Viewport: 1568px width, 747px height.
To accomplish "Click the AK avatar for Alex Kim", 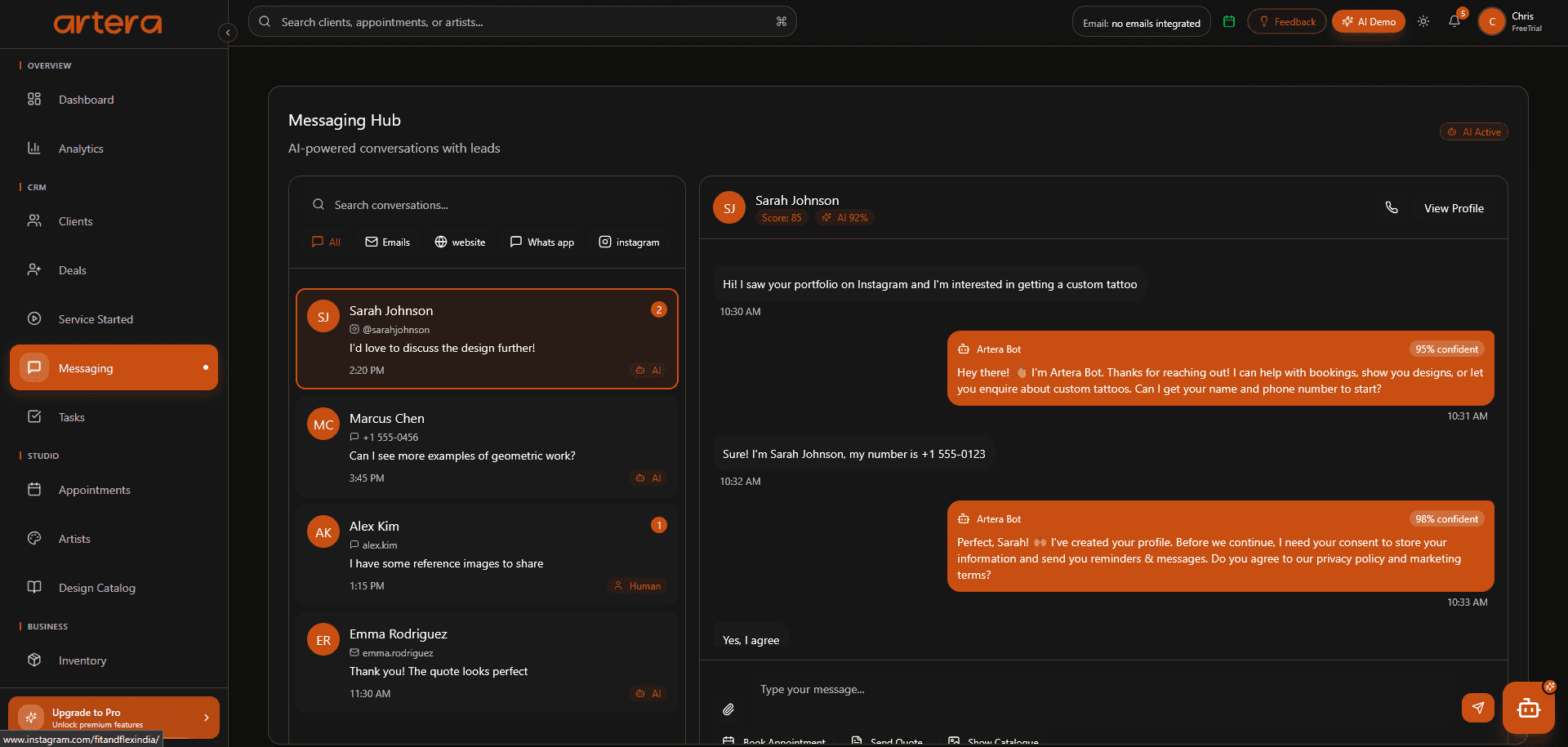I will pos(323,532).
